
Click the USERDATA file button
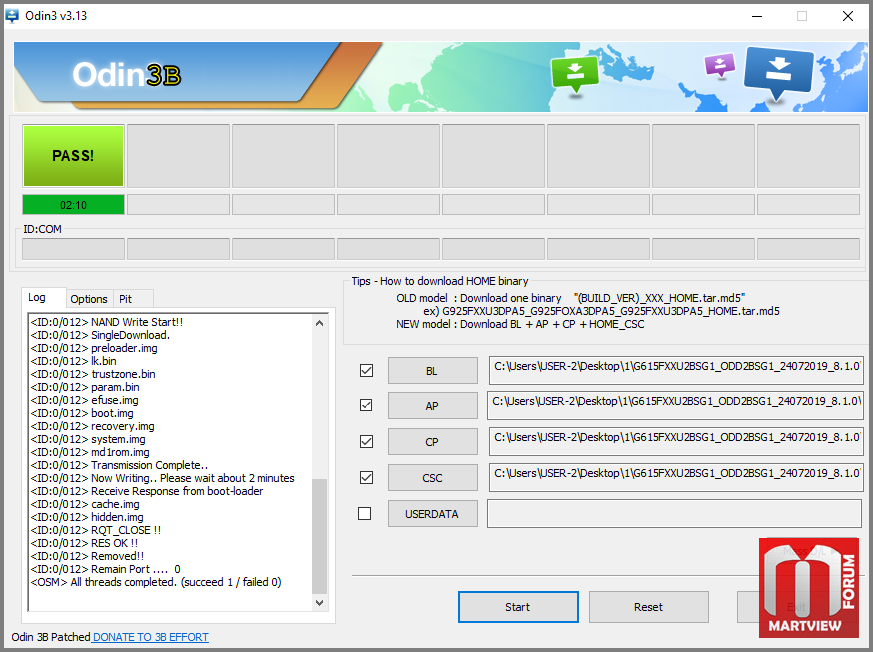(433, 514)
